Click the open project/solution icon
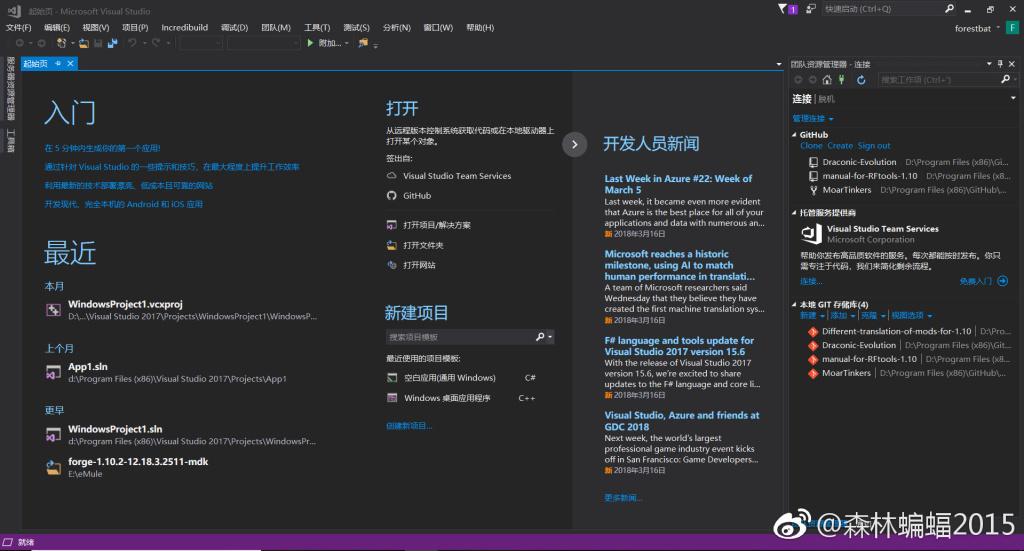 tap(391, 225)
